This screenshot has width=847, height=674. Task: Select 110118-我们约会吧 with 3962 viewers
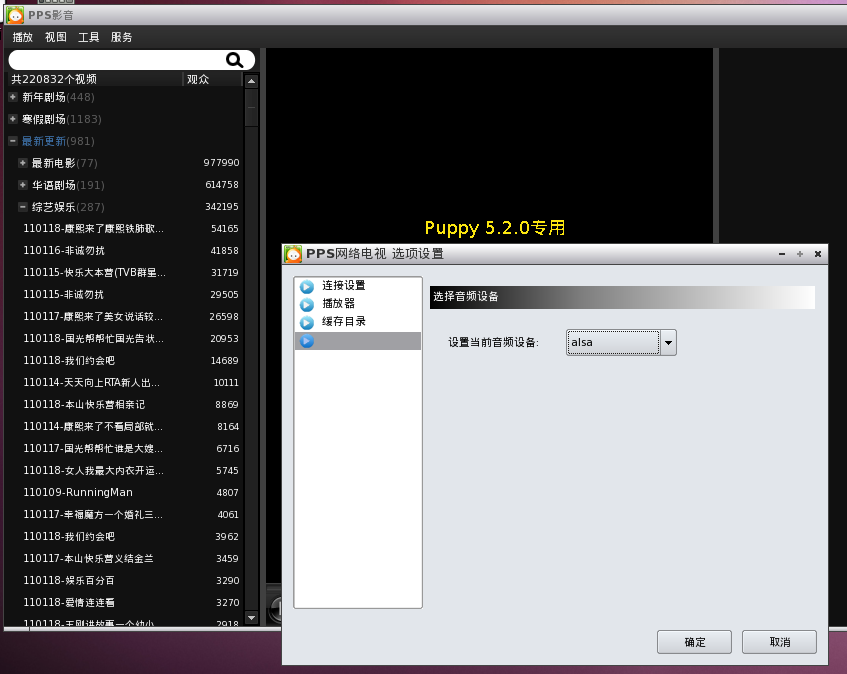pos(69,537)
